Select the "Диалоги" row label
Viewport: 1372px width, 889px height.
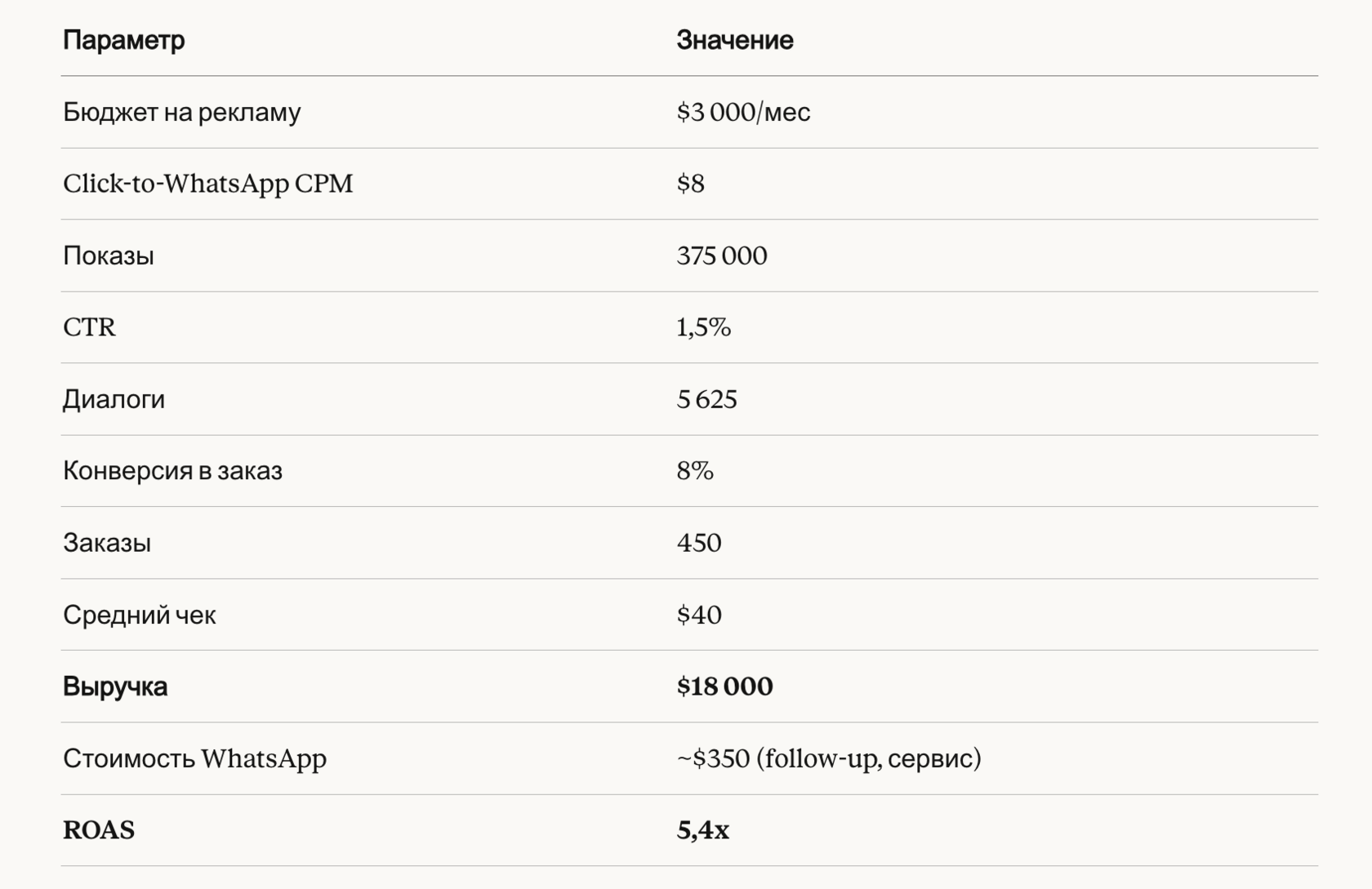point(114,399)
